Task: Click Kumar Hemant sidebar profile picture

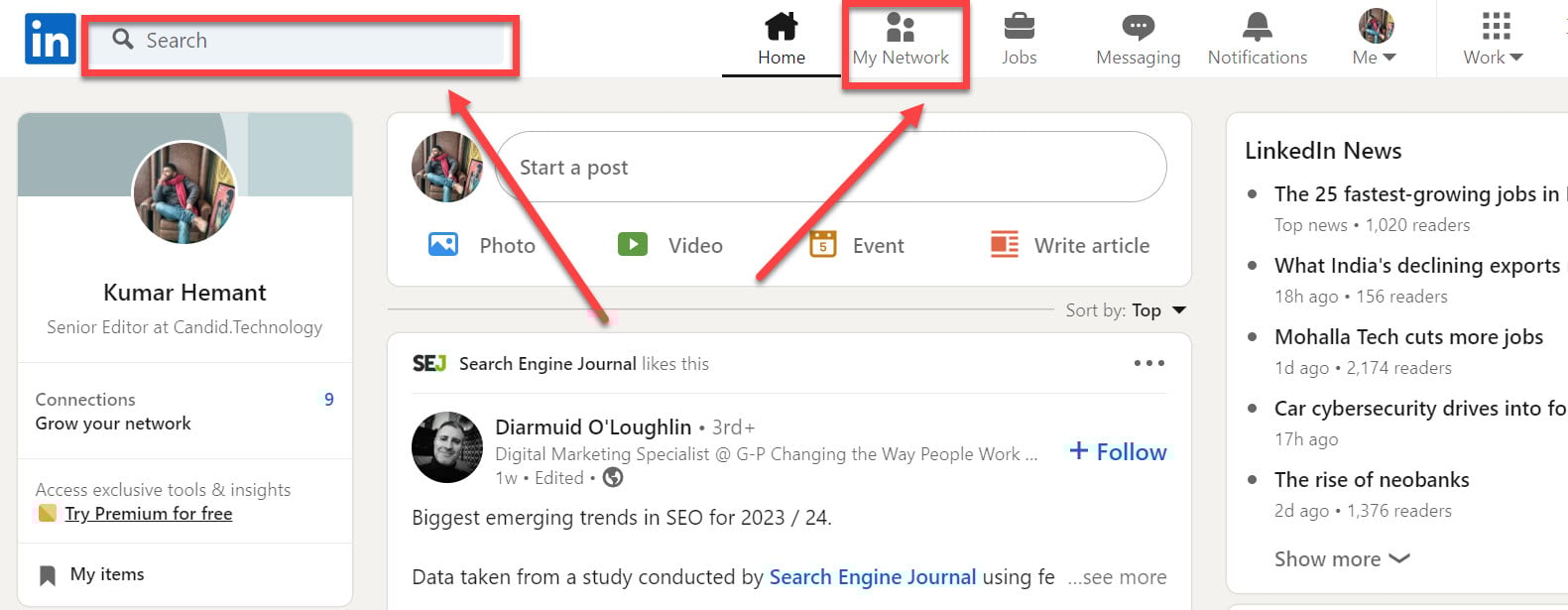Action: tap(184, 193)
